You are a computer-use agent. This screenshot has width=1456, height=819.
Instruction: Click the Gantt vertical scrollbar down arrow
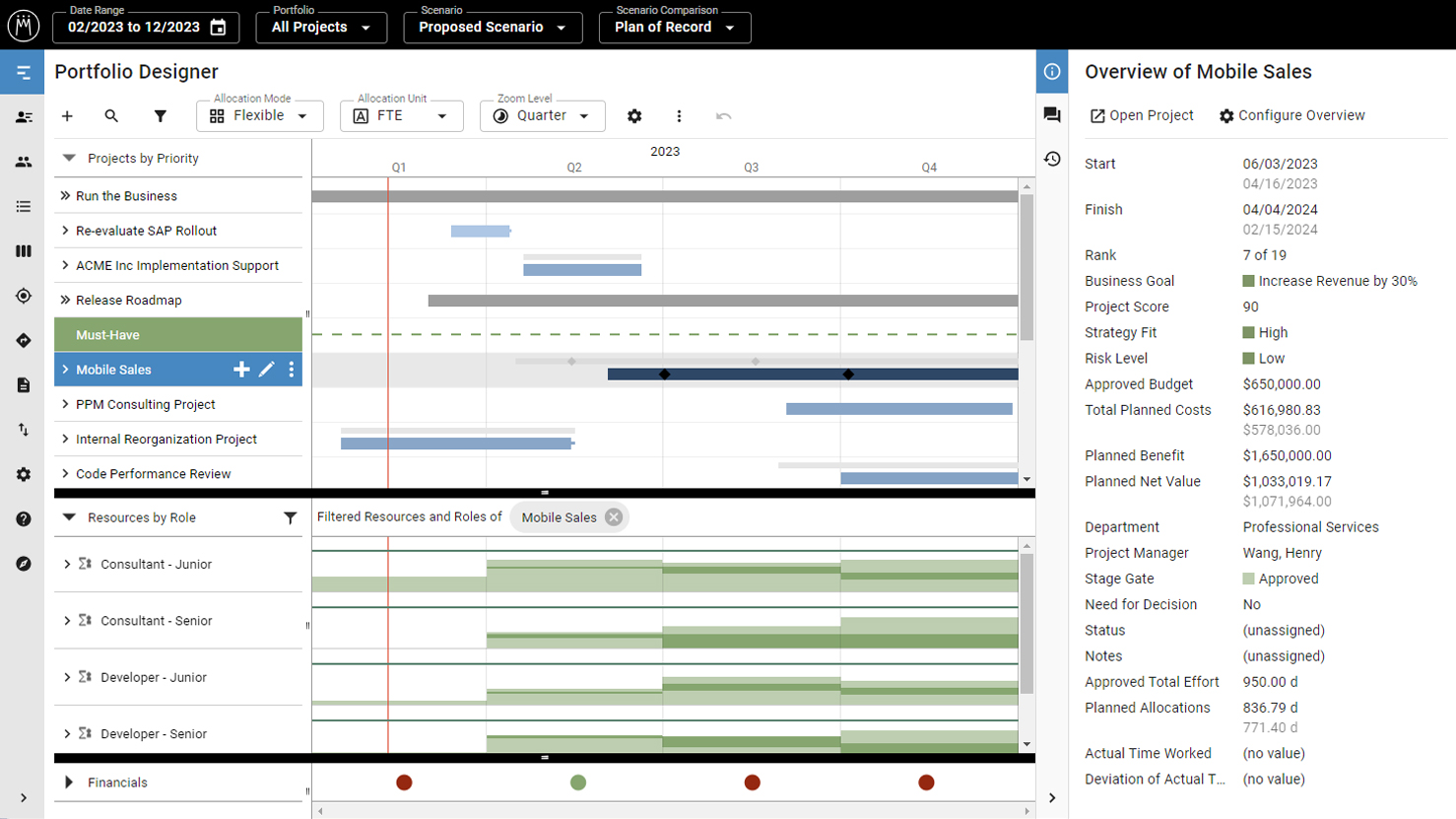point(1027,480)
